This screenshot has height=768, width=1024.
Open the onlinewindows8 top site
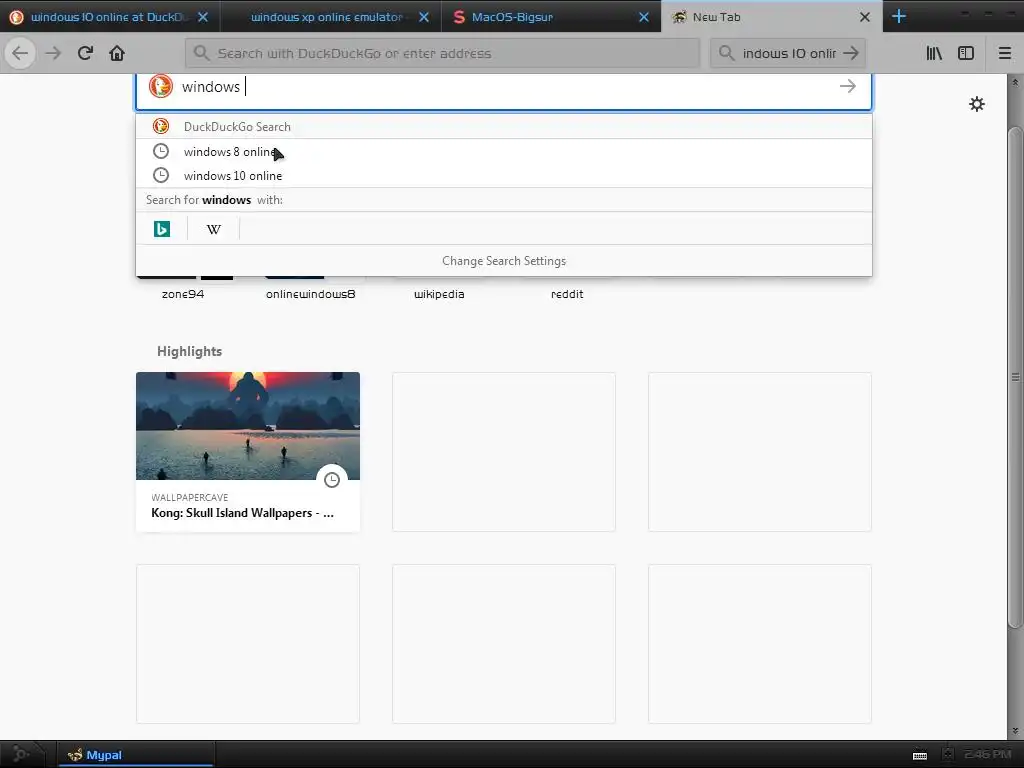[310, 294]
